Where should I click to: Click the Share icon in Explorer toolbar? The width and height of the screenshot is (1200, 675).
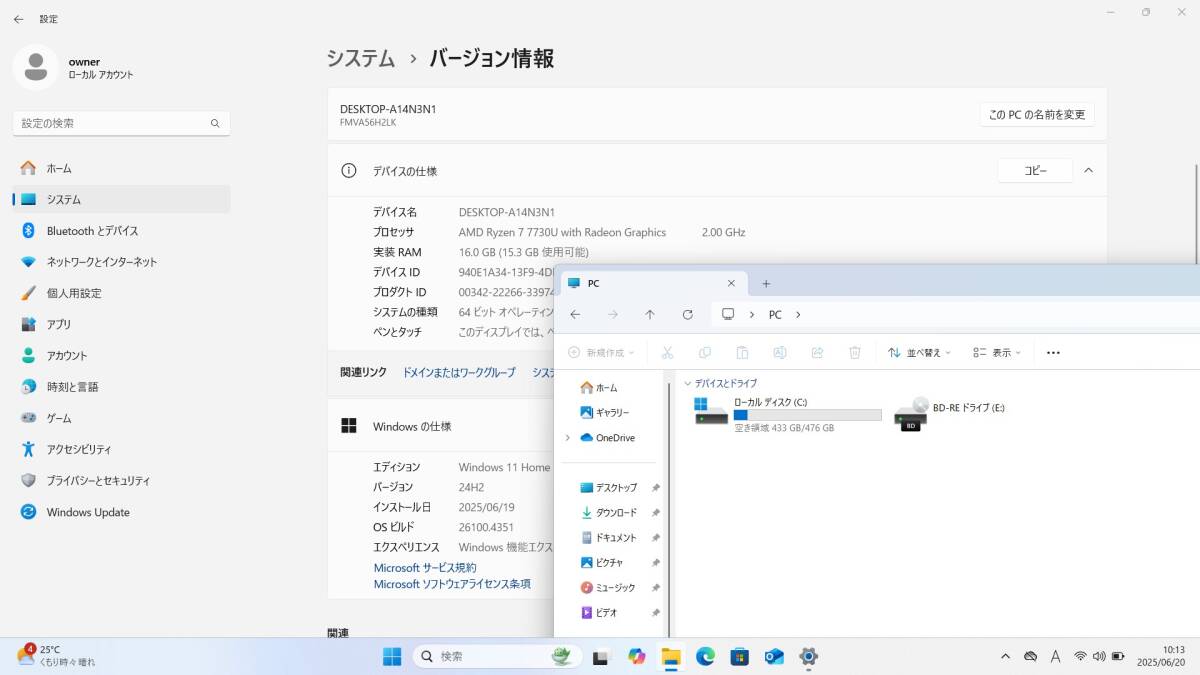pos(818,352)
